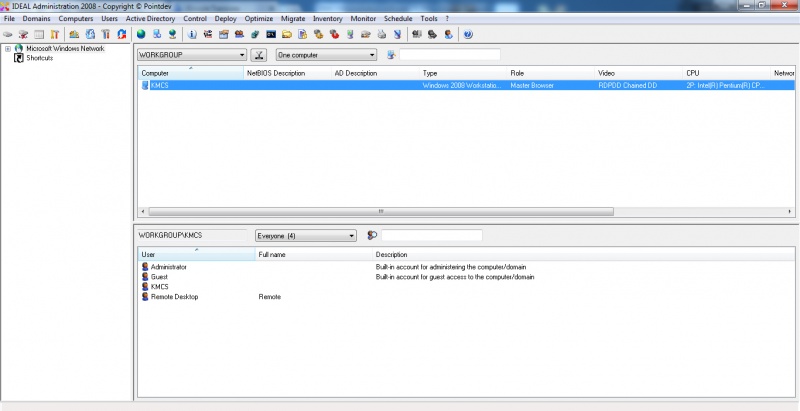Open the Schedule menu
Image resolution: width=800 pixels, height=411 pixels.
point(398,18)
